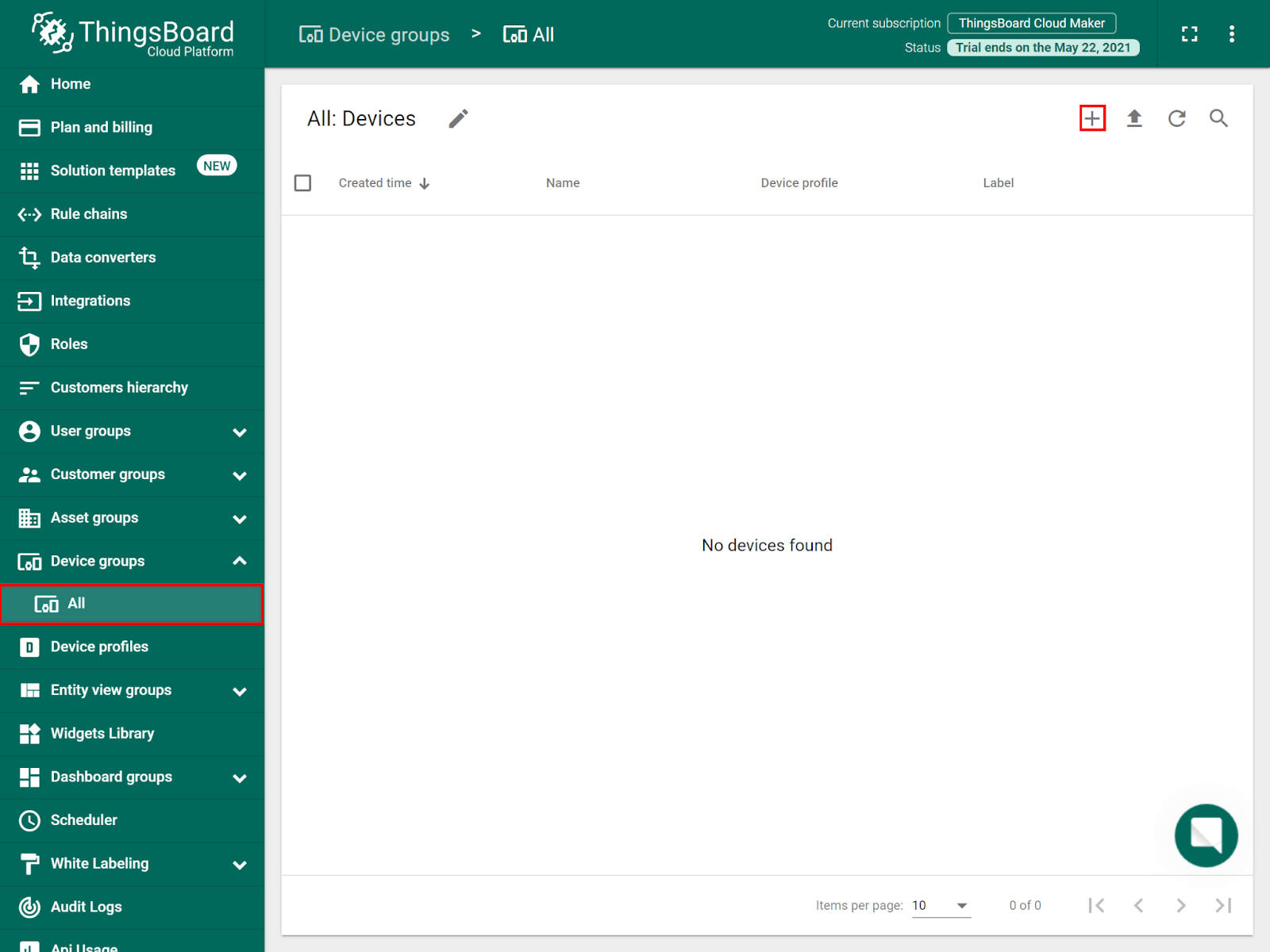Collapse the Device groups section
The image size is (1270, 952).
point(240,561)
